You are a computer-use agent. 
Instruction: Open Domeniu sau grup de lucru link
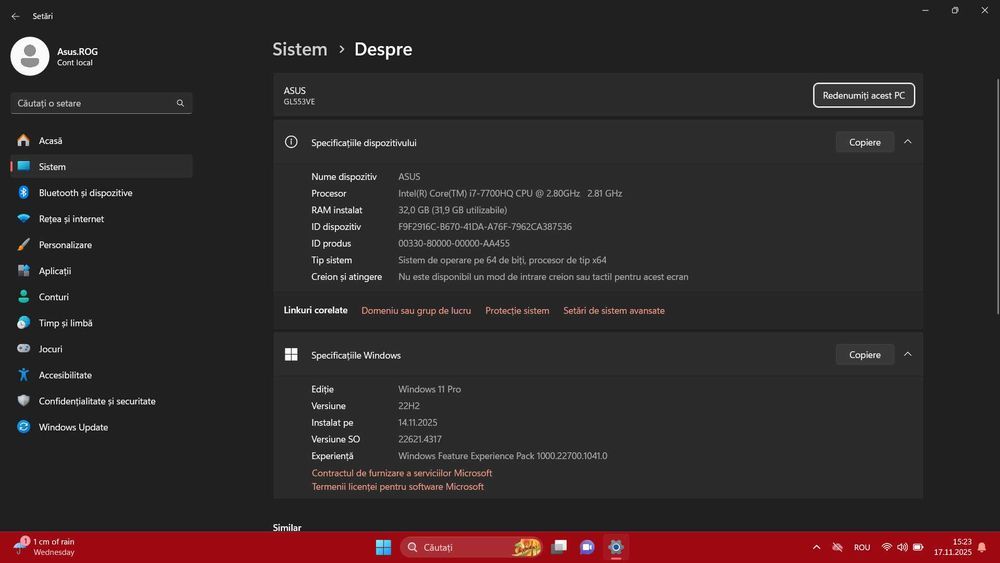pos(416,311)
